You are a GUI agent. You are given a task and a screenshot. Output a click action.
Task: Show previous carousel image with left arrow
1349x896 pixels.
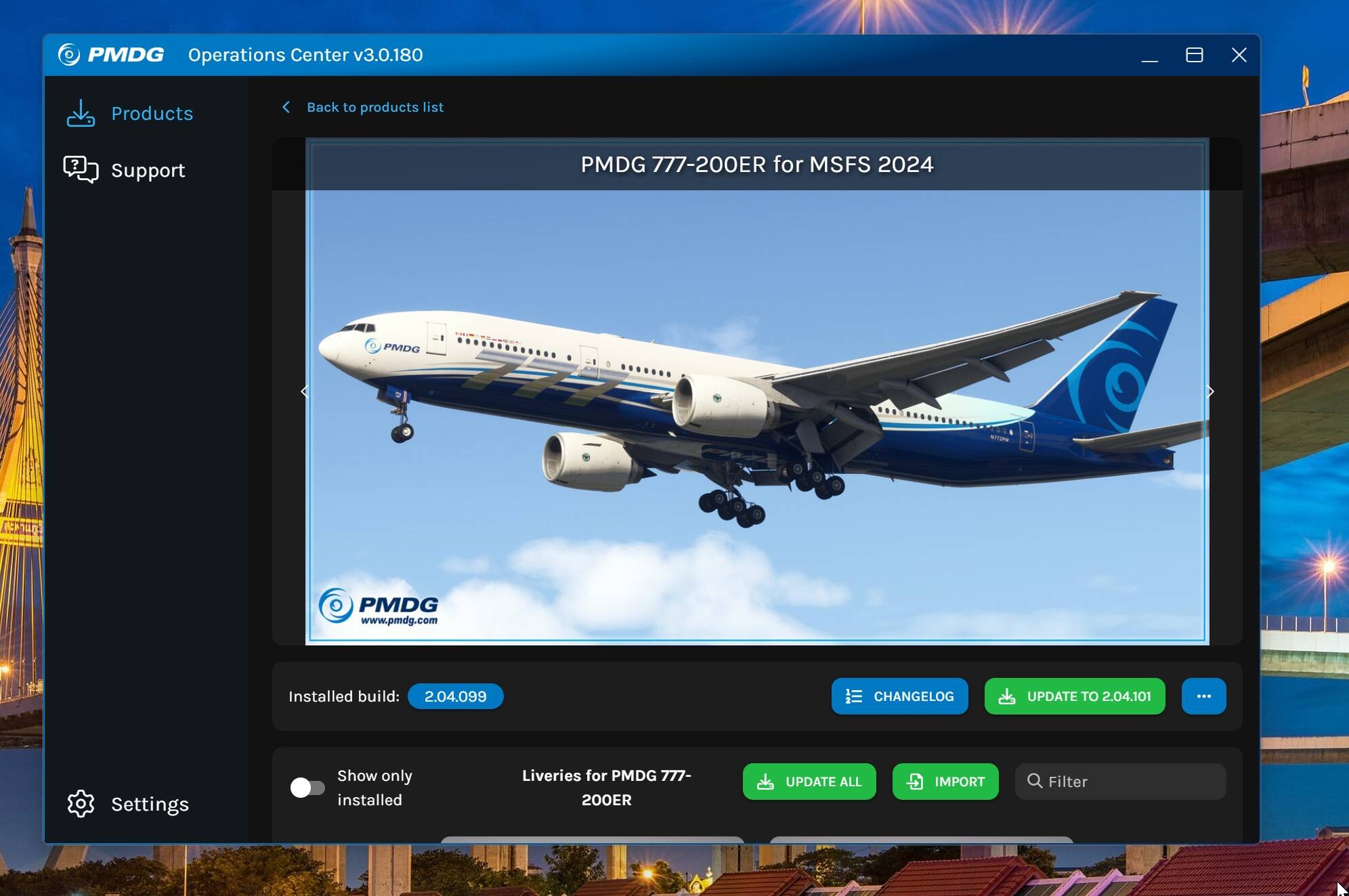pyautogui.click(x=304, y=391)
